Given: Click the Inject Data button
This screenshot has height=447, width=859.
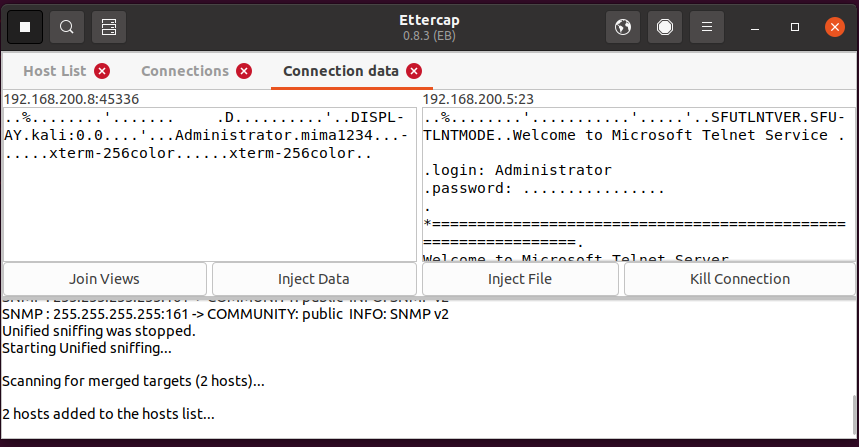Looking at the screenshot, I should pyautogui.click(x=314, y=279).
